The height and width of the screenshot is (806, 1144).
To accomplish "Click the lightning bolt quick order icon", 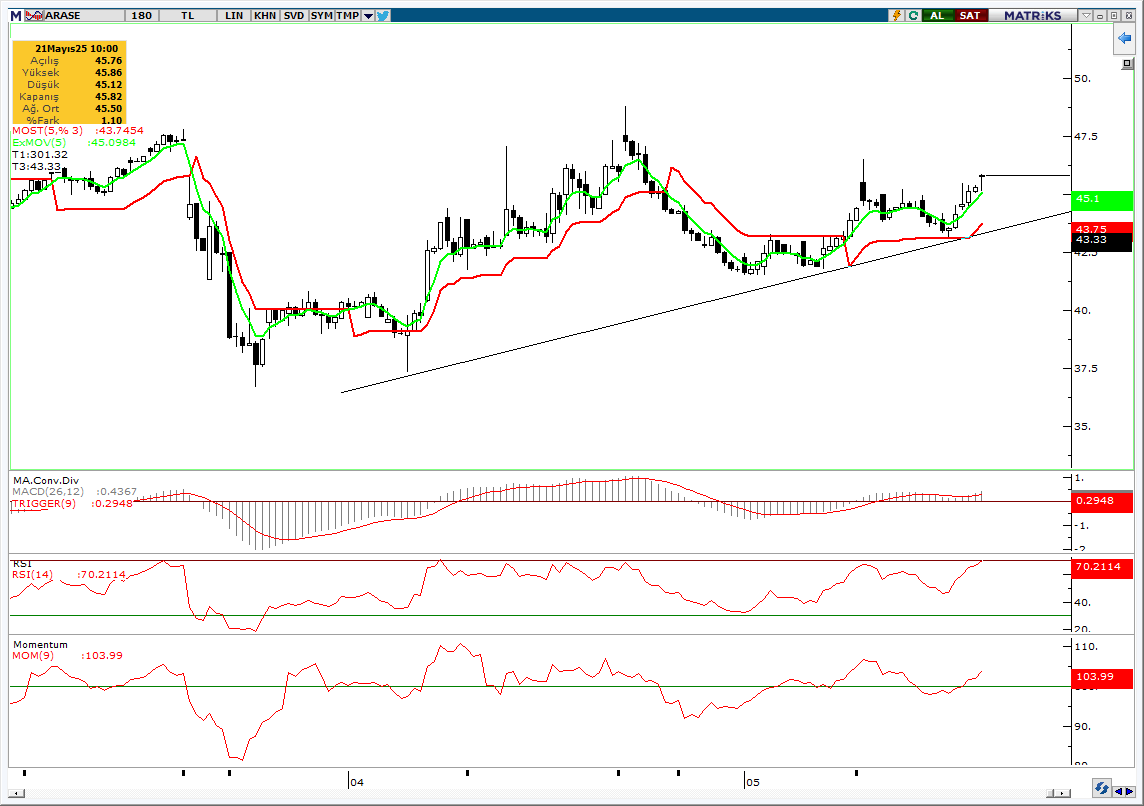I will pos(897,15).
